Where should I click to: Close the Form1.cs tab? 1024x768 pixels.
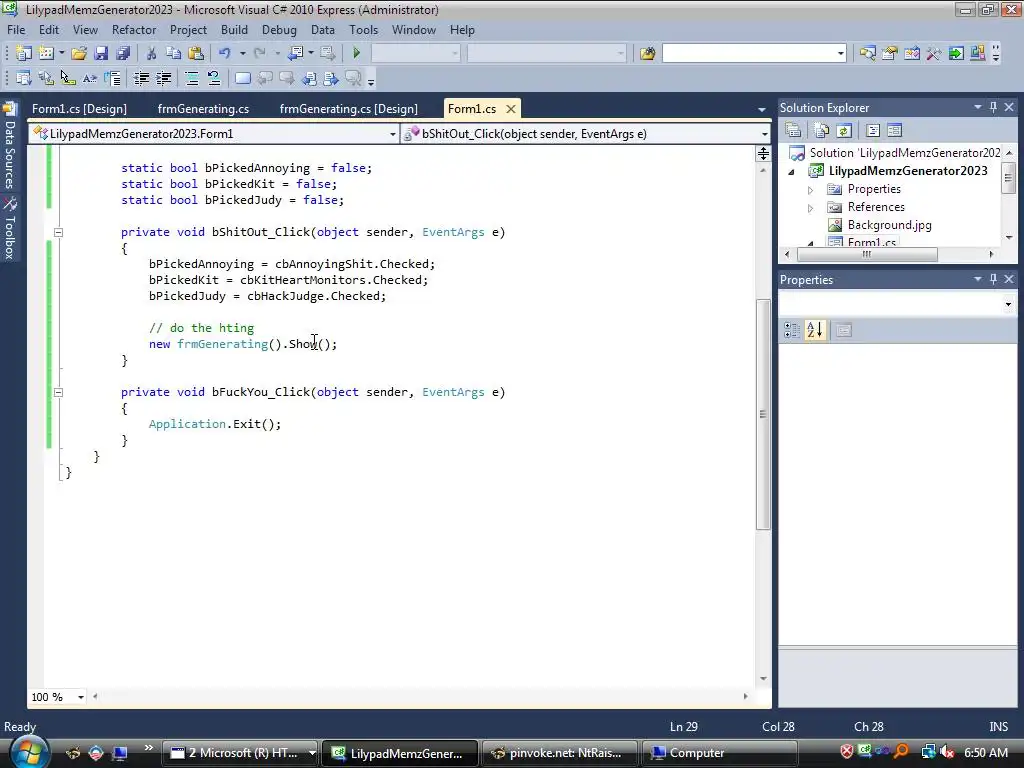511,109
